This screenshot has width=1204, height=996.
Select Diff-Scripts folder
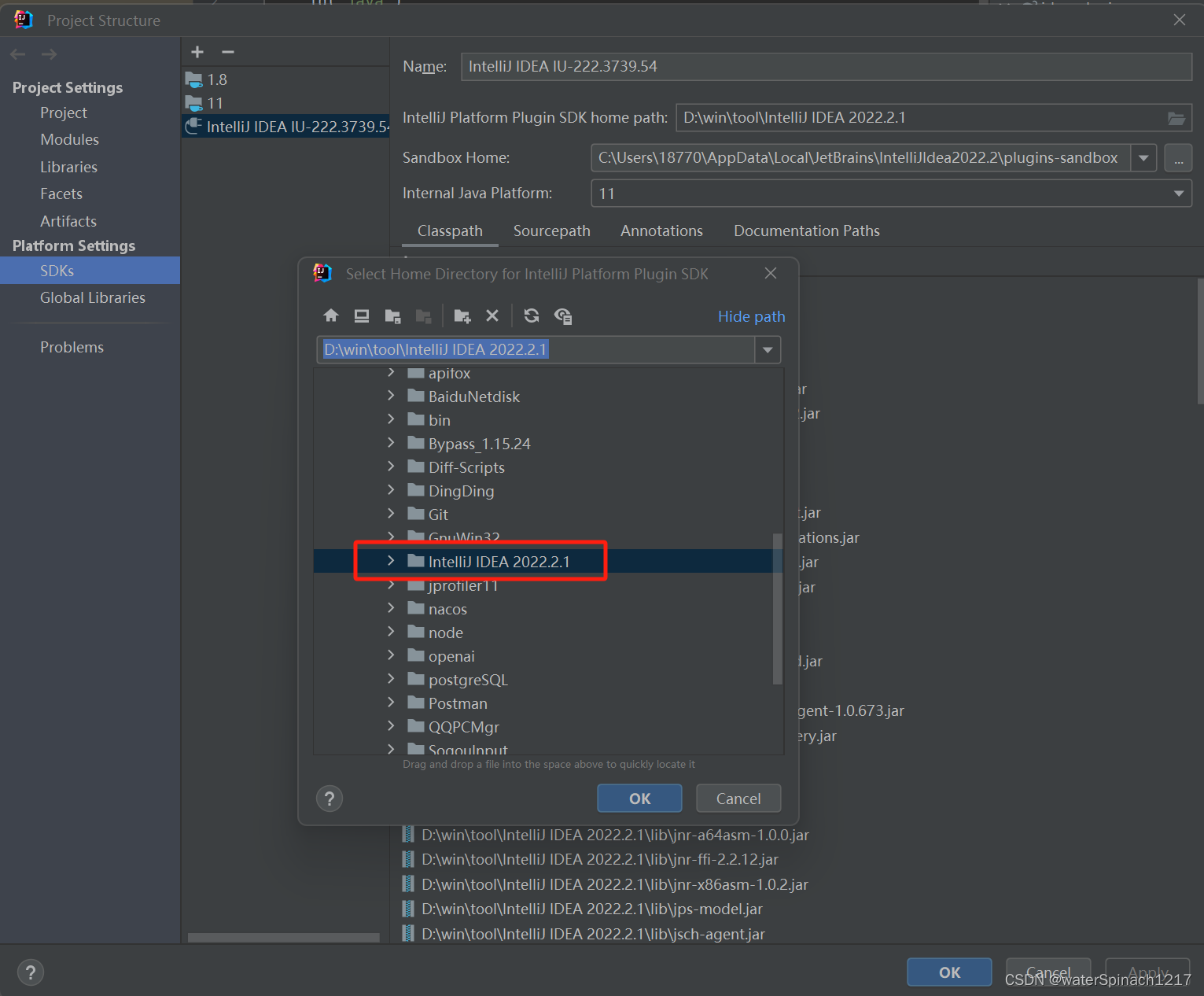[466, 467]
